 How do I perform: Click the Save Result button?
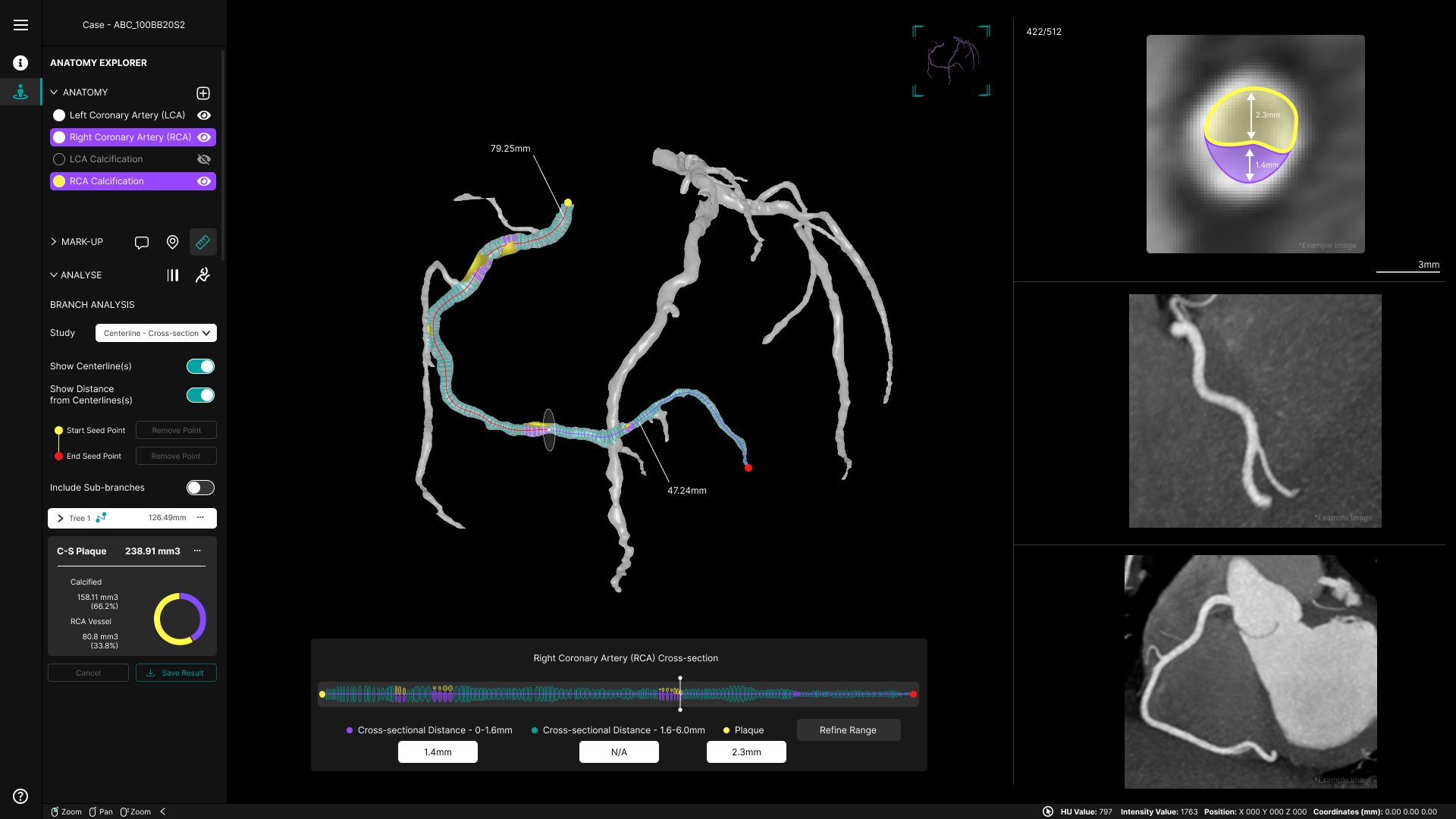tap(176, 673)
